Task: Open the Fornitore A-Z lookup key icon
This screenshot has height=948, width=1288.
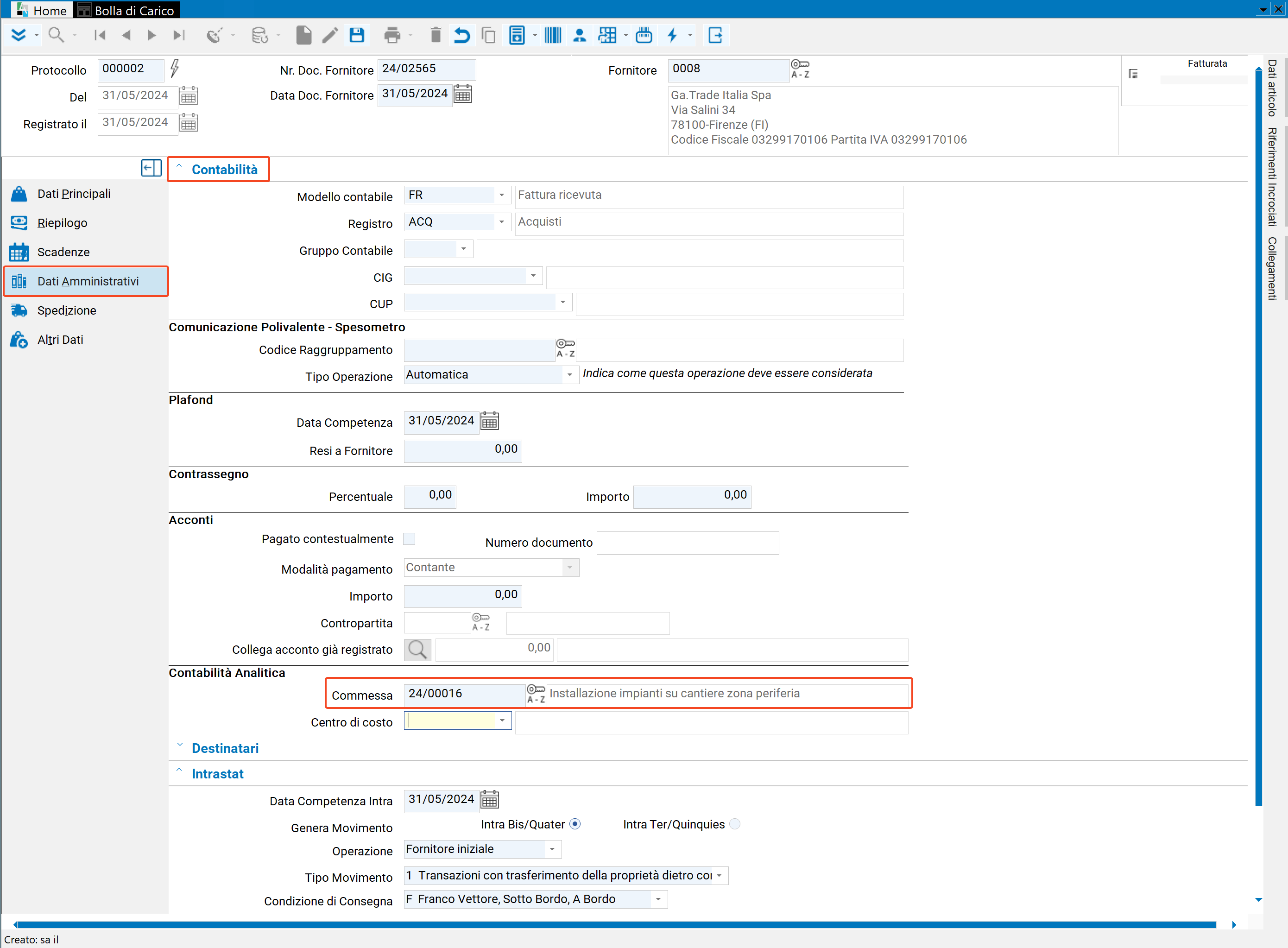Action: pos(800,69)
